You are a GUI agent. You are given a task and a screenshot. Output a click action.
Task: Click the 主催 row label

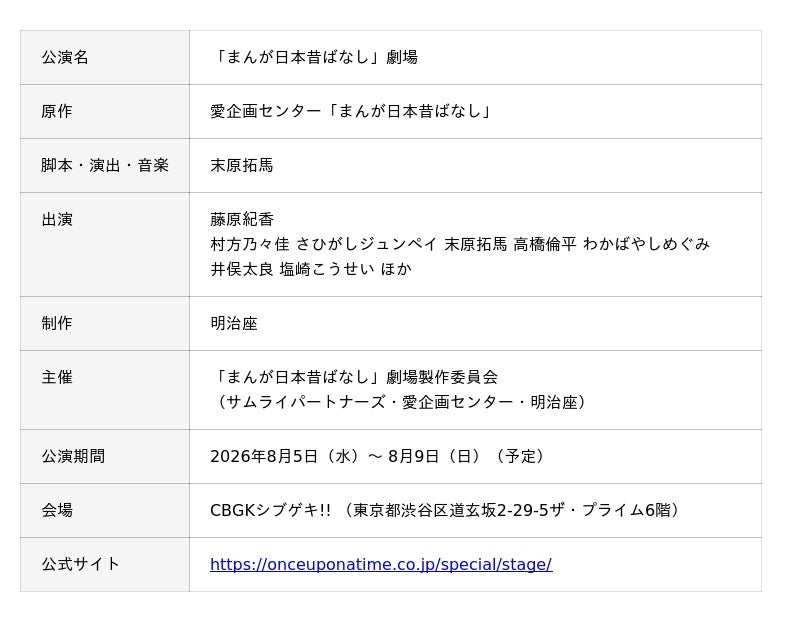pos(57,377)
